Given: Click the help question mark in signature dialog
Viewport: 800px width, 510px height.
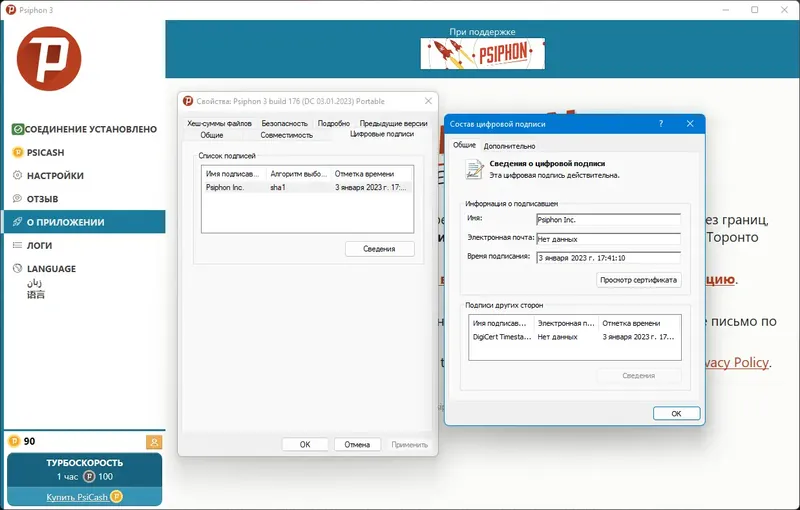Looking at the screenshot, I should [x=661, y=124].
